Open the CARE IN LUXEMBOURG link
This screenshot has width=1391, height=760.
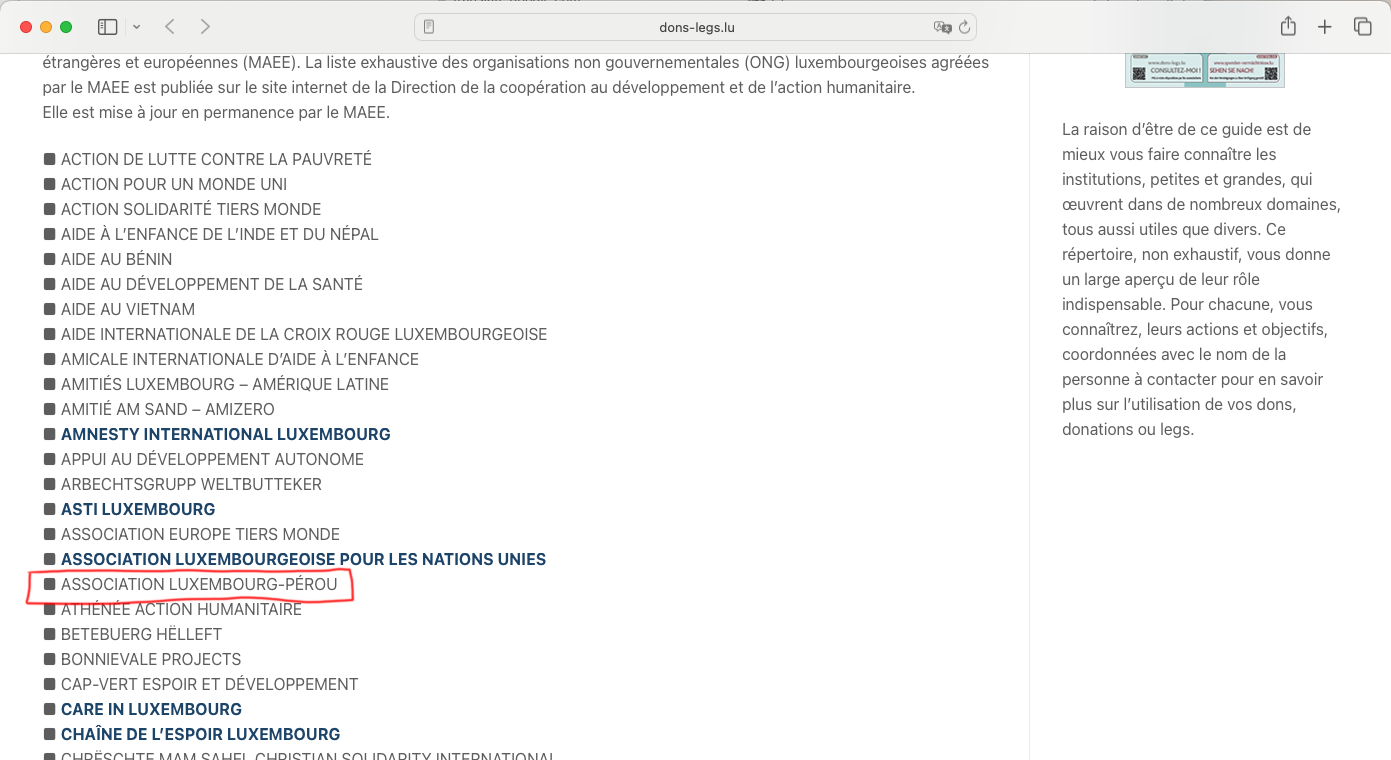point(151,709)
